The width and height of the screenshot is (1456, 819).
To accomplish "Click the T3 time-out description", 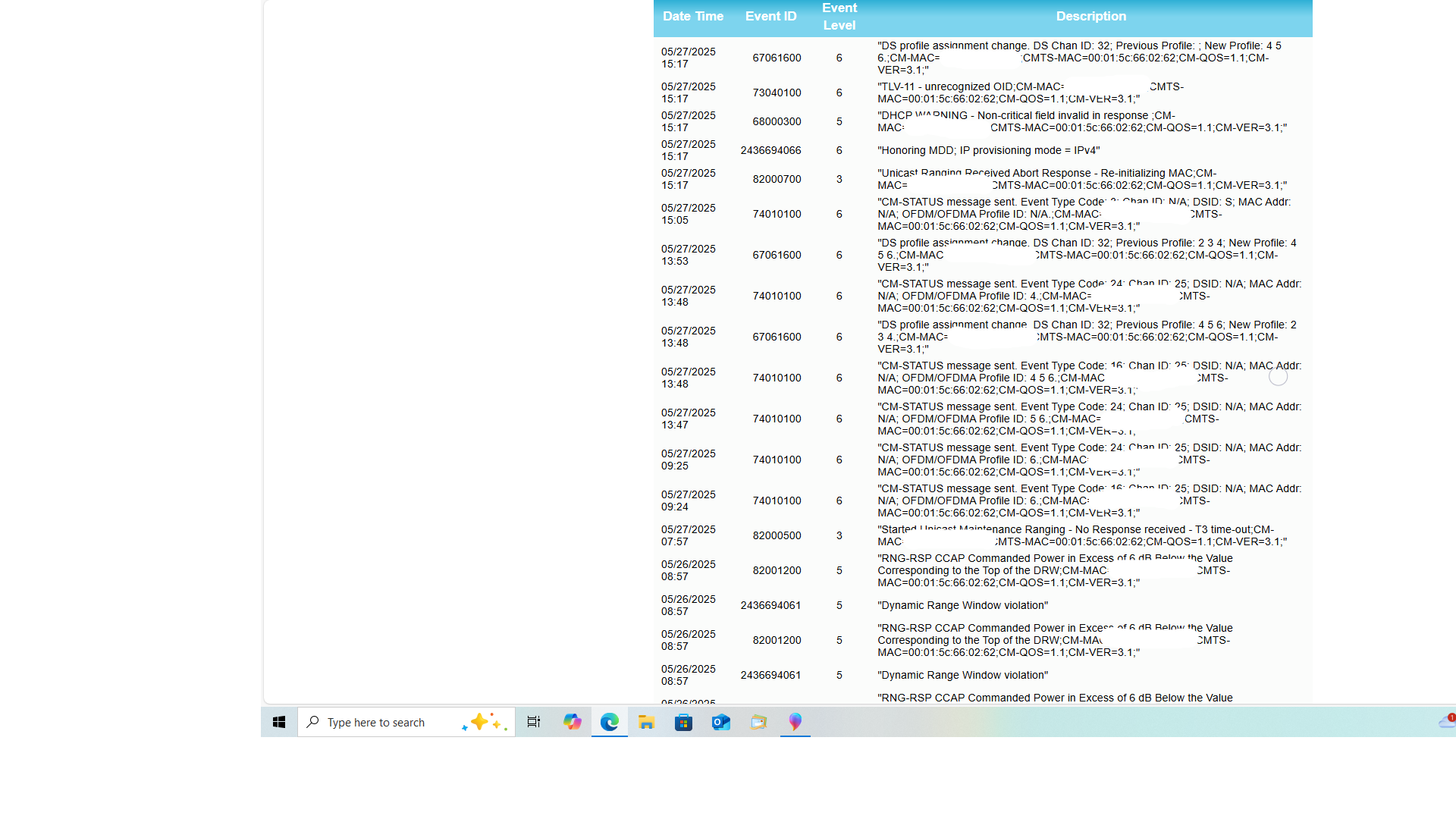I will tap(1082, 535).
